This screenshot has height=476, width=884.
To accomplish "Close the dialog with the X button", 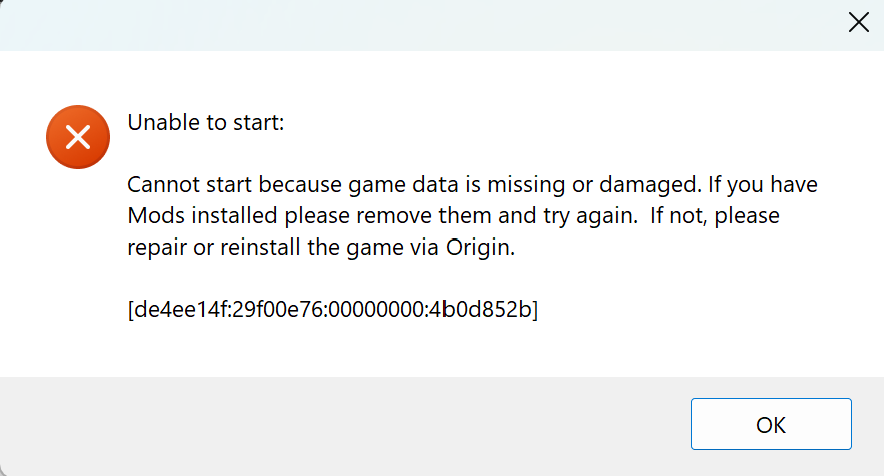I will [x=859, y=23].
